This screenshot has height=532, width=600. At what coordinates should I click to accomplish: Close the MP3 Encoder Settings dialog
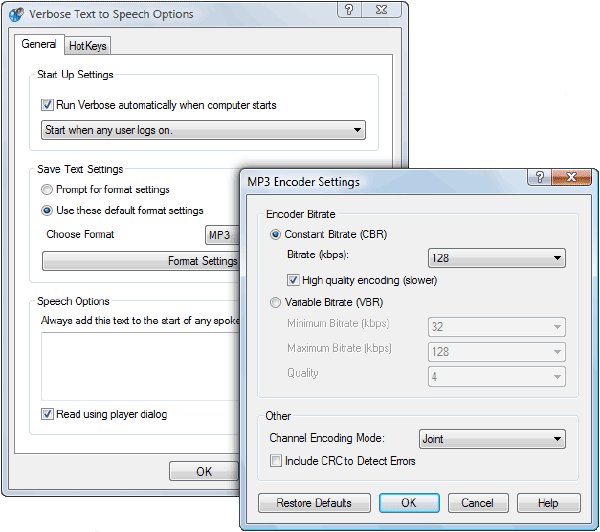tap(572, 177)
